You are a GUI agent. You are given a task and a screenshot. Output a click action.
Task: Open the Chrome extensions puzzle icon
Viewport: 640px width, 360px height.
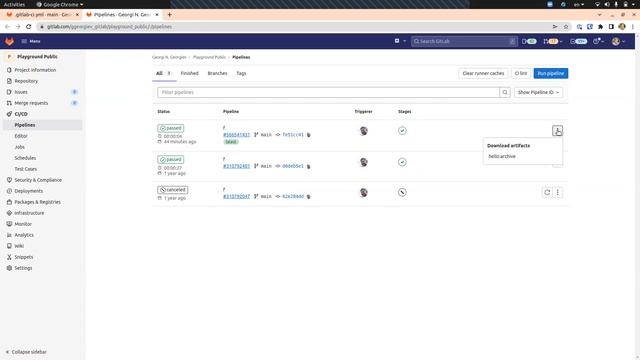point(600,27)
